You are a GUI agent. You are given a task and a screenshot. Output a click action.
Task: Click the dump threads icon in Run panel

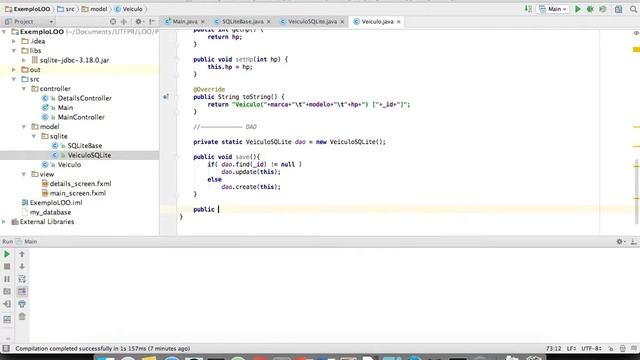7,291
